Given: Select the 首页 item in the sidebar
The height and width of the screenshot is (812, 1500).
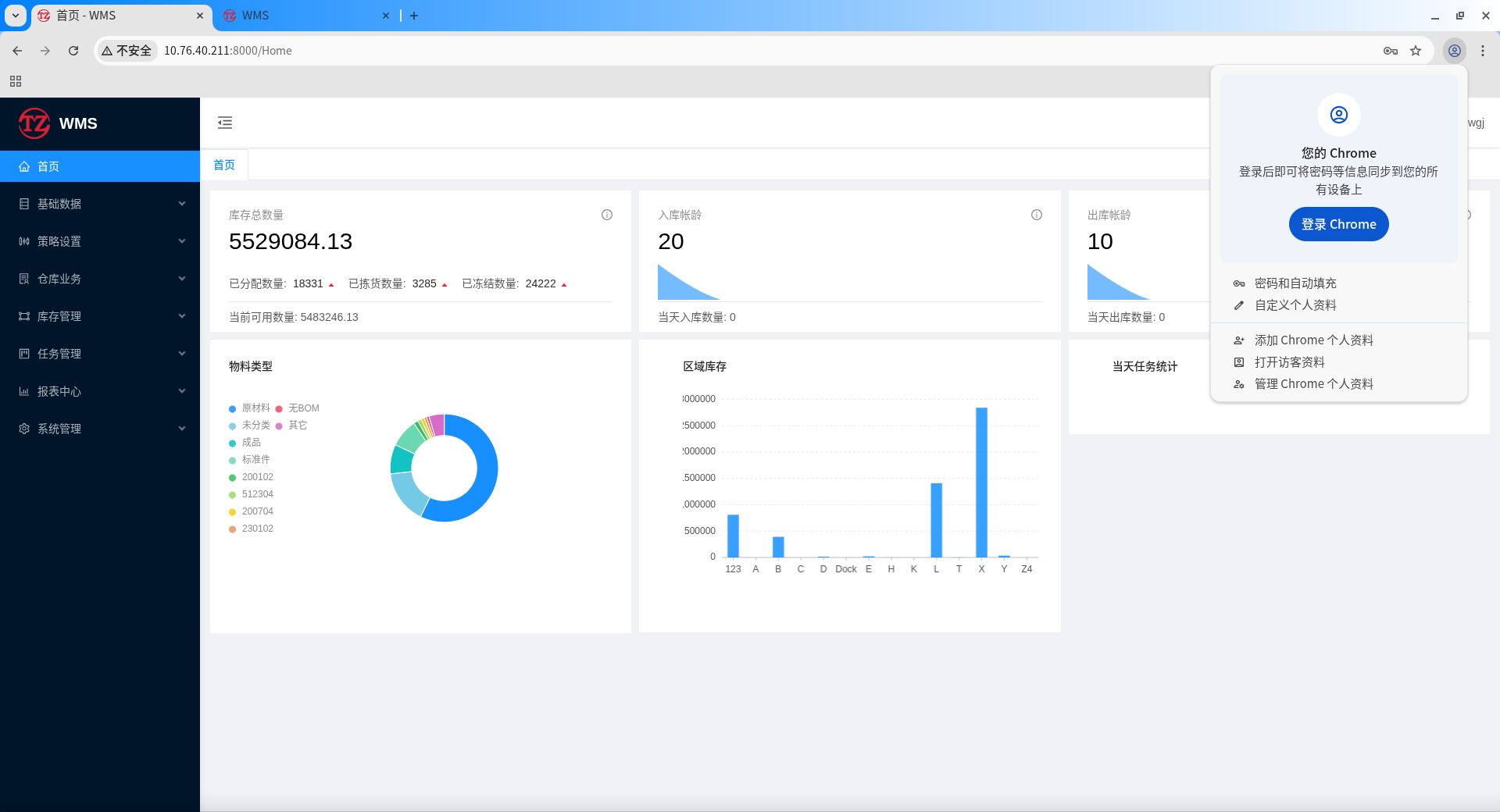Looking at the screenshot, I should click(100, 166).
